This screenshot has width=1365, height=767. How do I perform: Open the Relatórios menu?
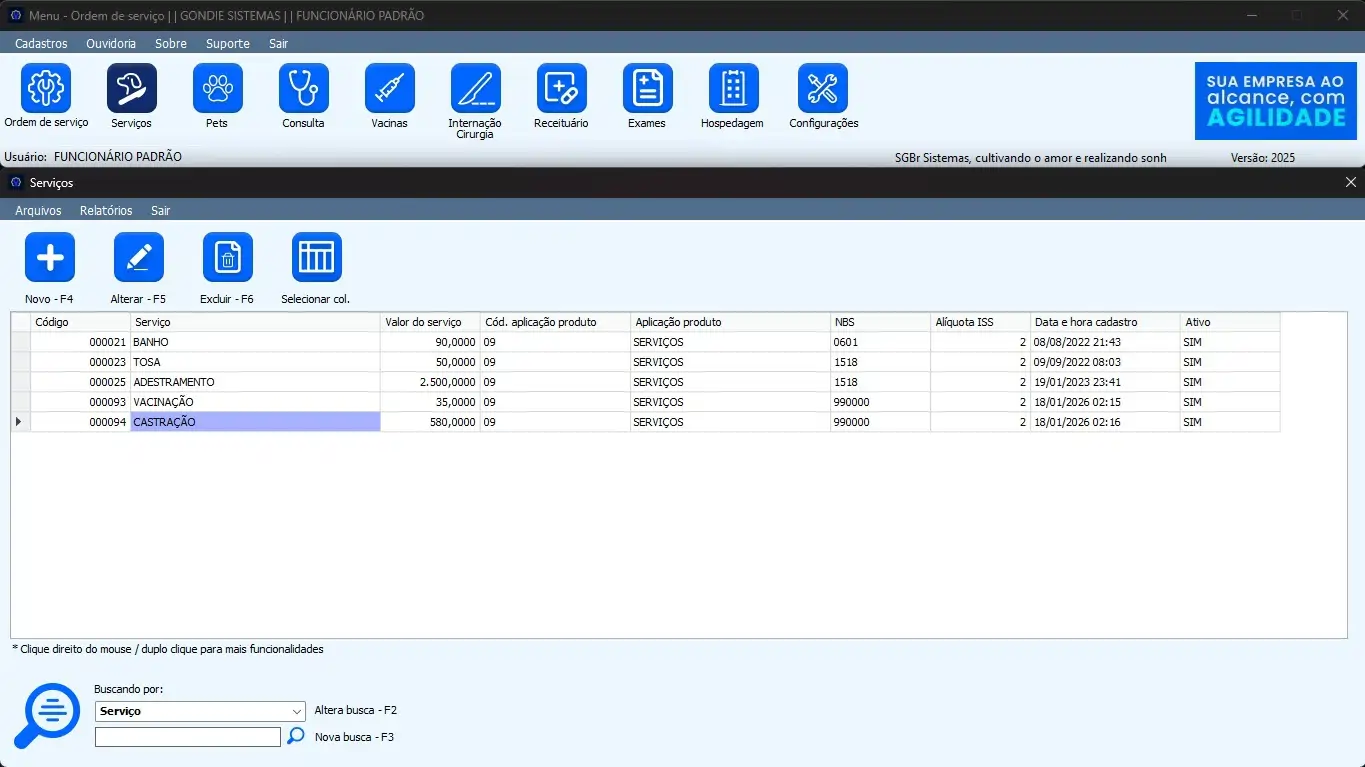pos(106,211)
